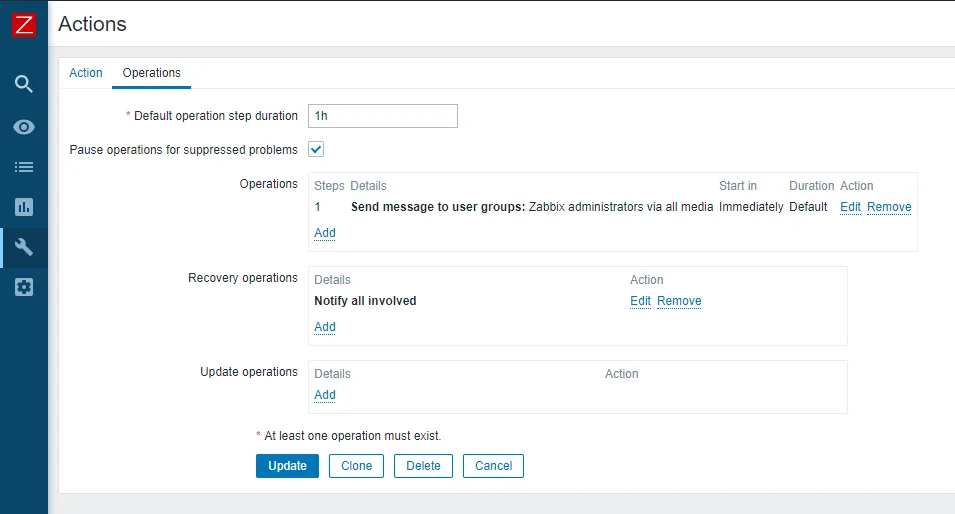
Task: Open the Administration gear icon menu
Action: point(24,287)
